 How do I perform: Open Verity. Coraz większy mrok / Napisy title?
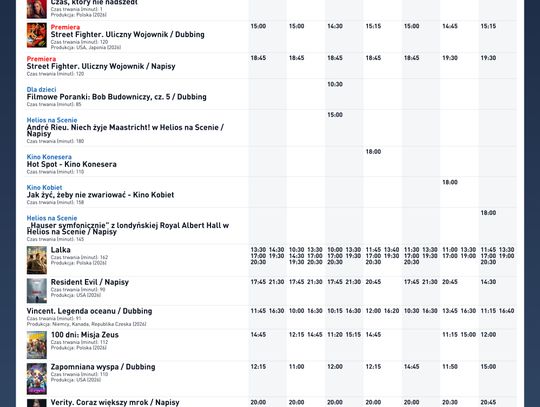point(115,402)
